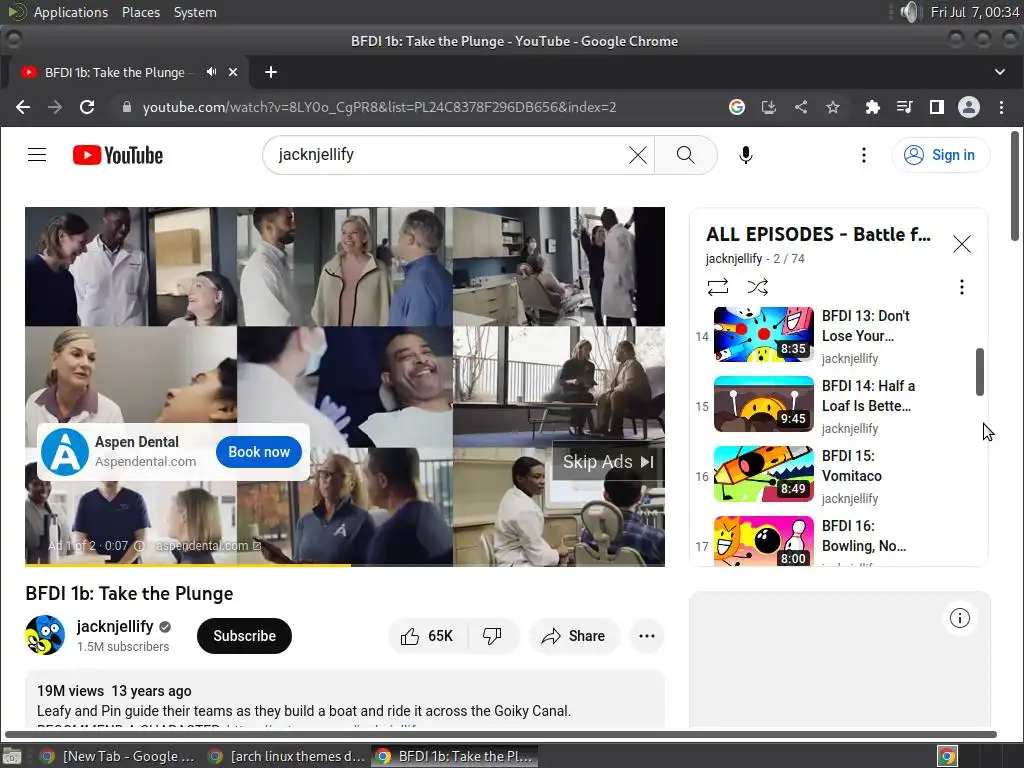Close the BFDI 1b tab
Viewport: 1024px width, 768px height.
(232, 72)
